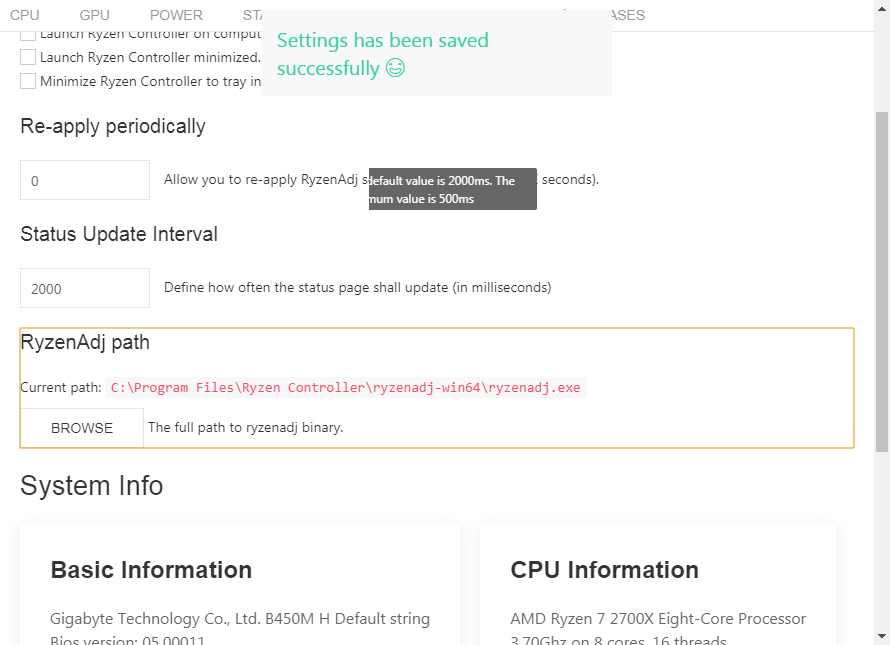Click the Status Update Interval input field
The image size is (890, 645).
pos(85,289)
